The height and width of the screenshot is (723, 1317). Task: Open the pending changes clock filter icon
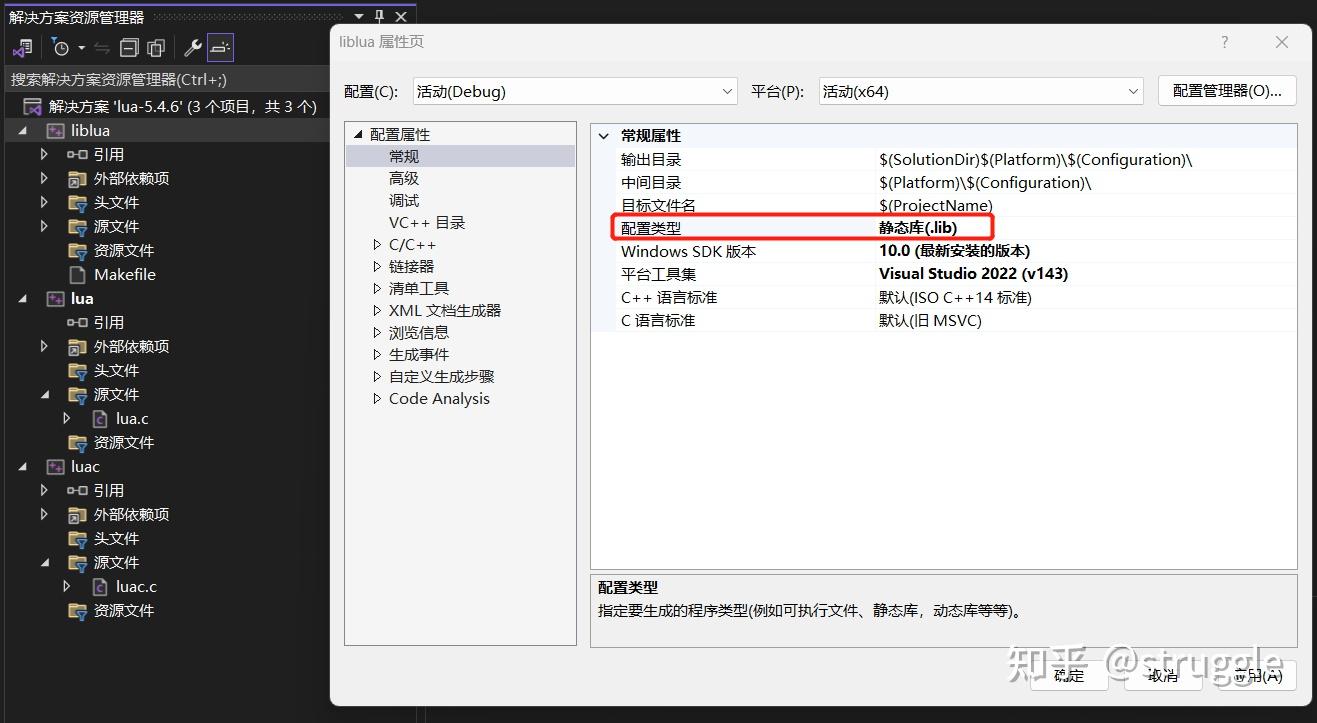pos(61,47)
